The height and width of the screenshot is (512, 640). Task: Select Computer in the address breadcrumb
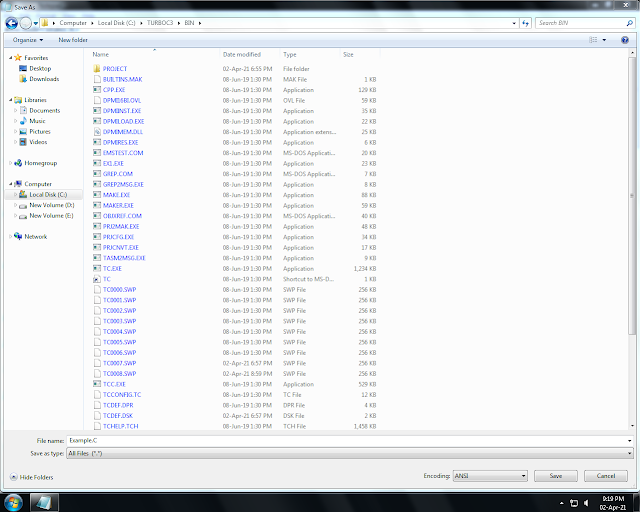73,23
